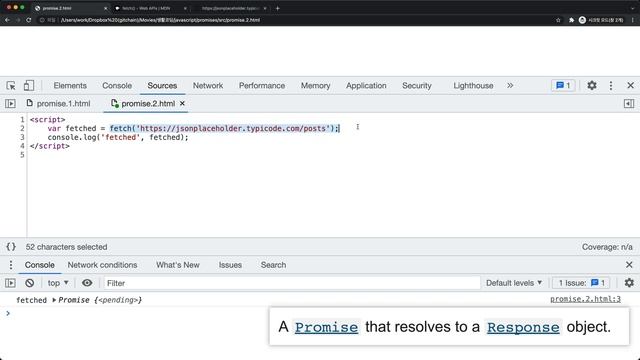Open the Lighthouse tab
This screenshot has width=640, height=360.
(473, 86)
